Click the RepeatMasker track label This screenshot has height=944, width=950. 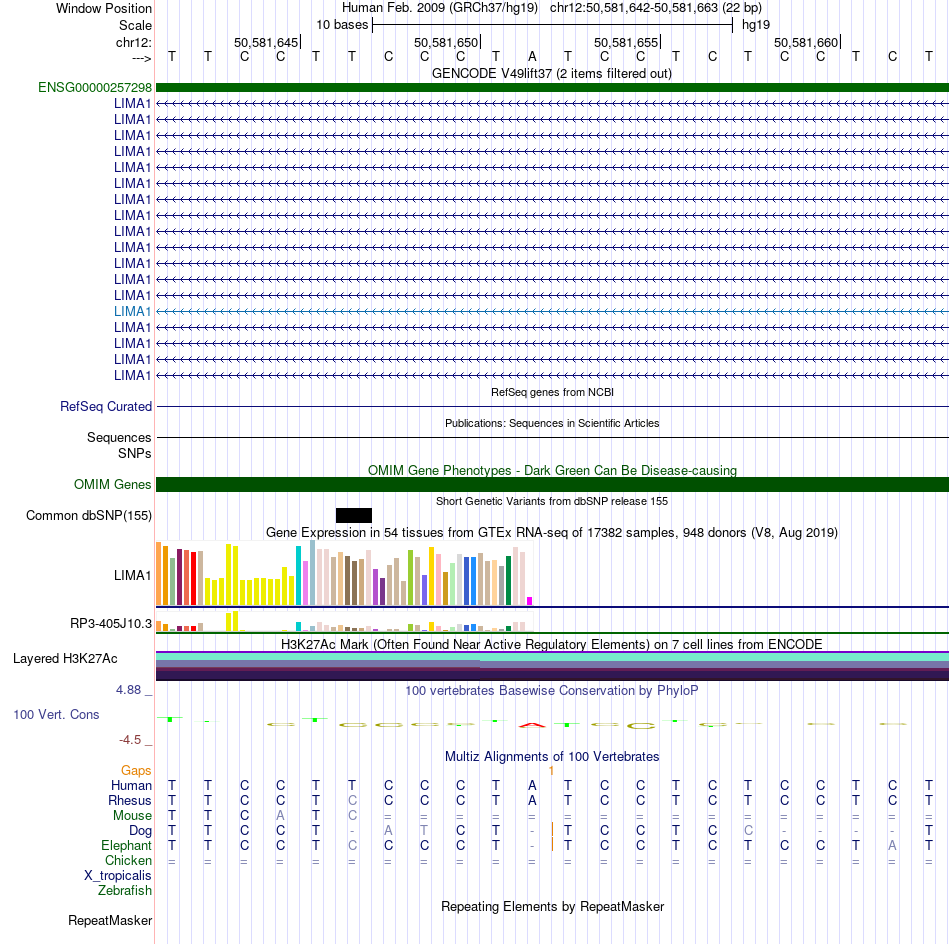[x=110, y=920]
